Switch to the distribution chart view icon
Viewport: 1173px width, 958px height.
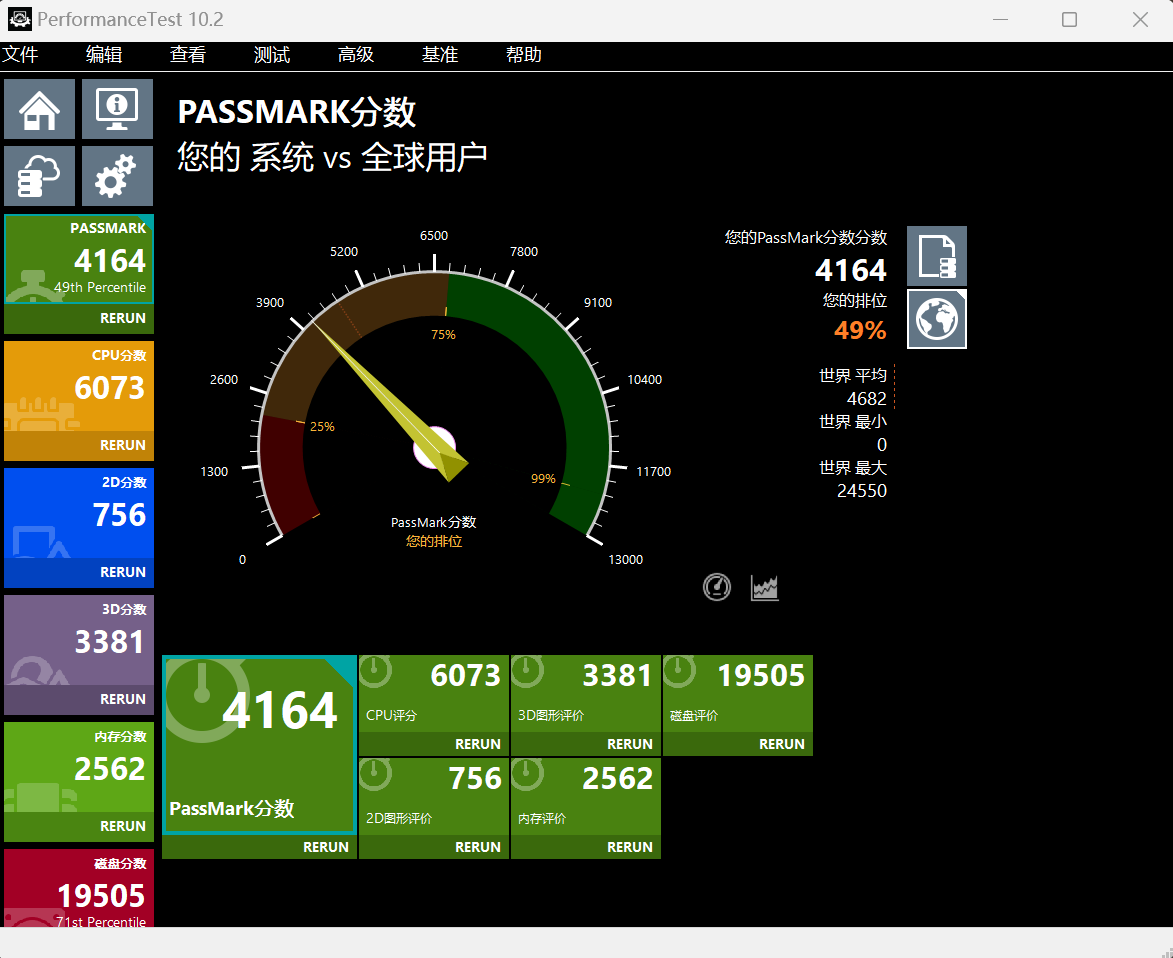(x=765, y=588)
